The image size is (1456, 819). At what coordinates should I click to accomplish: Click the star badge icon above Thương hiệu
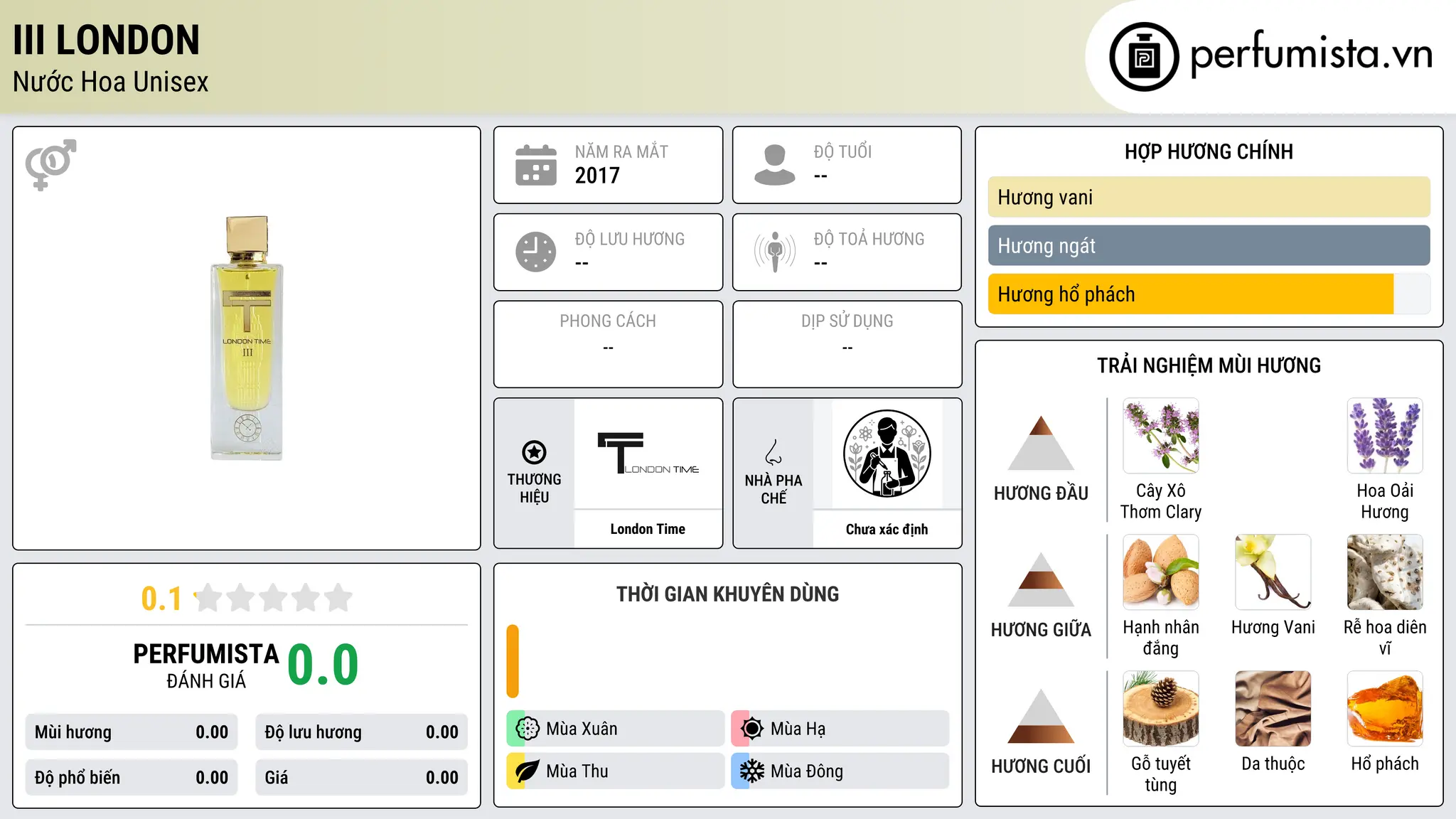(x=534, y=452)
